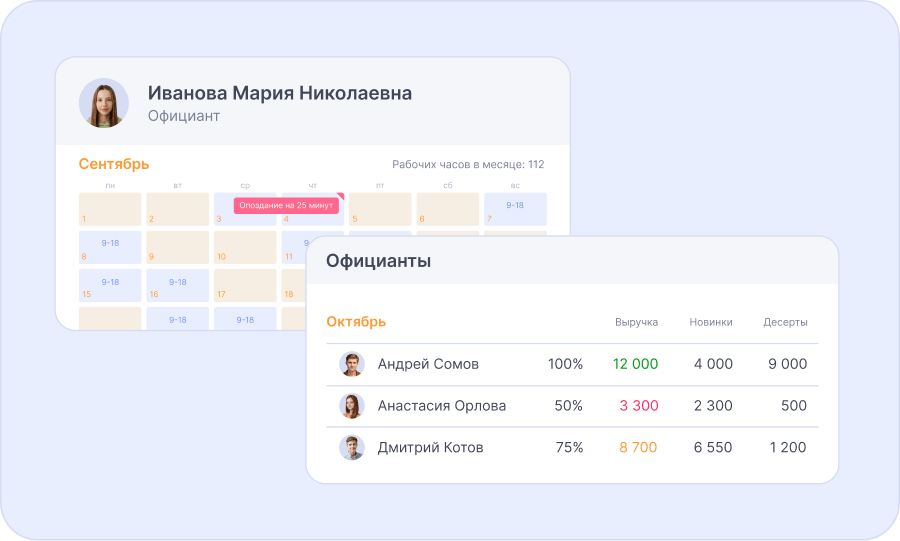Click Десерты value 9 000
Image resolution: width=900 pixels, height=541 pixels.
point(788,364)
